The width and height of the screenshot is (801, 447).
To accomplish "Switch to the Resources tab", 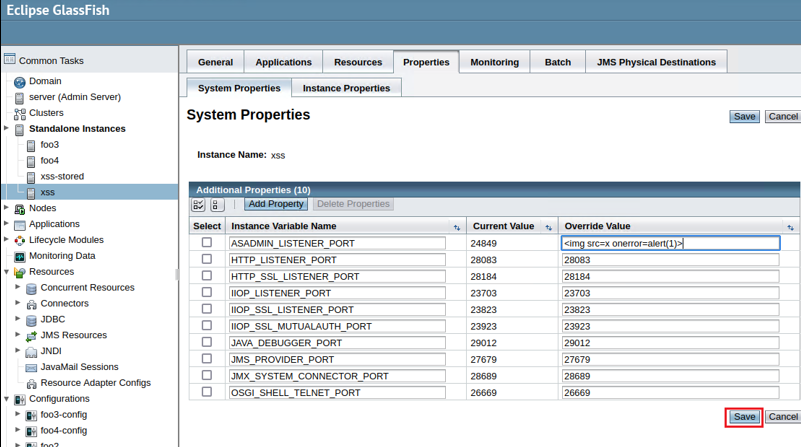I will click(358, 62).
